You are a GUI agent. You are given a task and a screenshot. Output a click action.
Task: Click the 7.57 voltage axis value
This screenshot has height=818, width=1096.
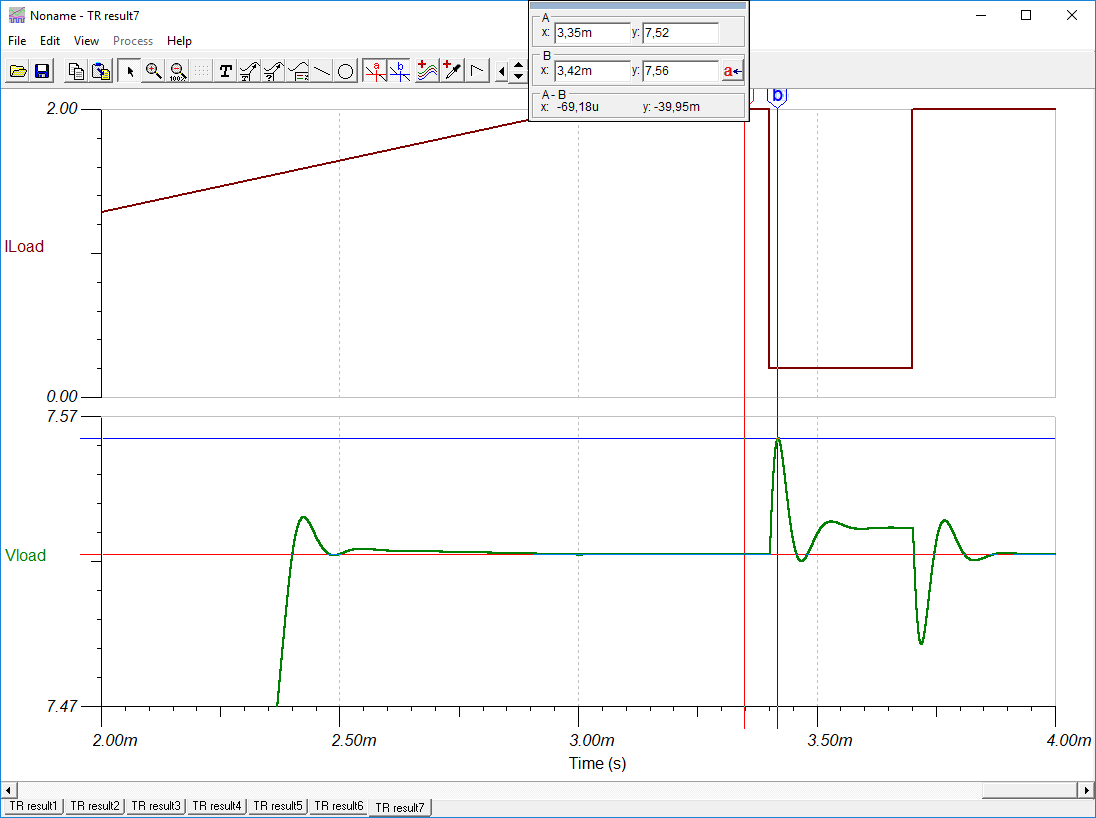tap(62, 417)
